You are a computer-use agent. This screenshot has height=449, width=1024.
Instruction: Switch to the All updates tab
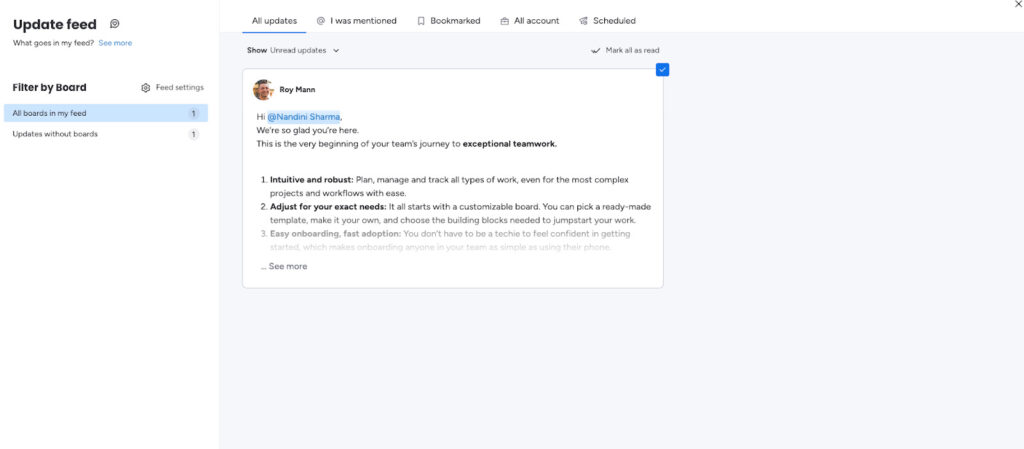[x=274, y=21]
